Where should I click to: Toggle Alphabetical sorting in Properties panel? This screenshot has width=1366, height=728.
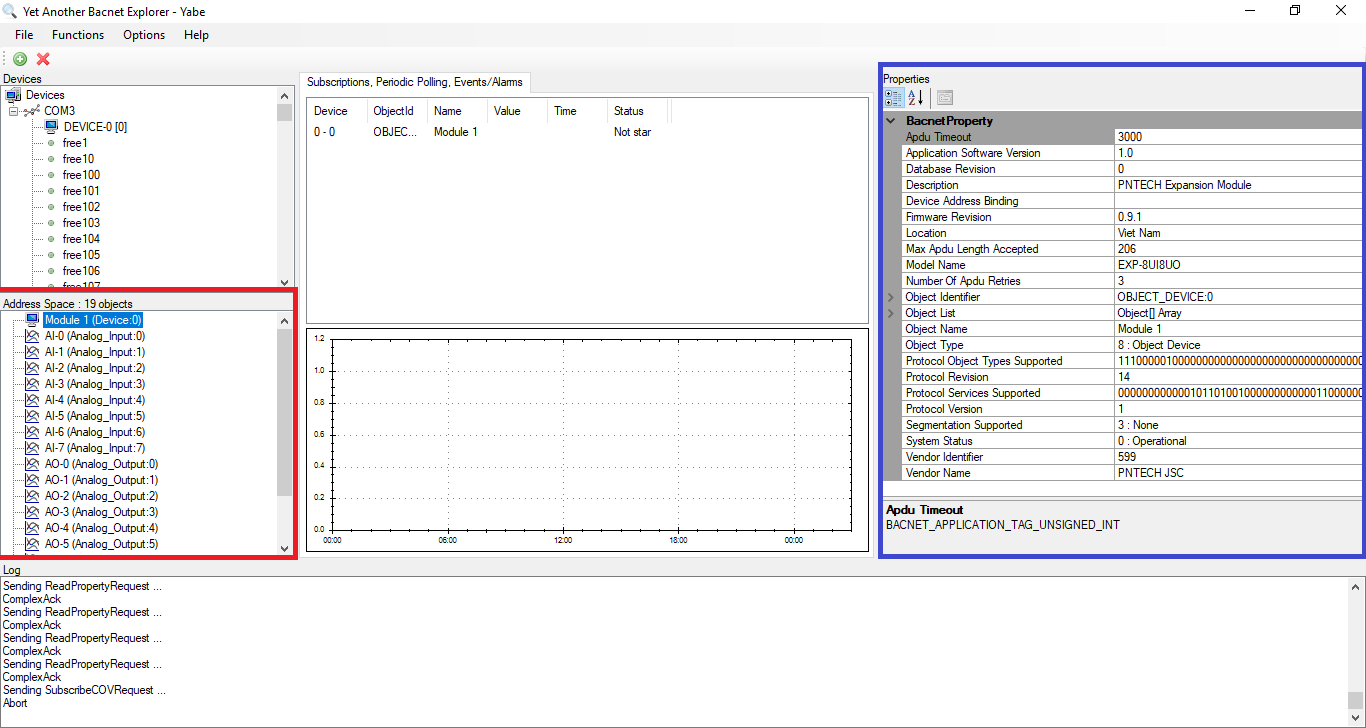915,97
